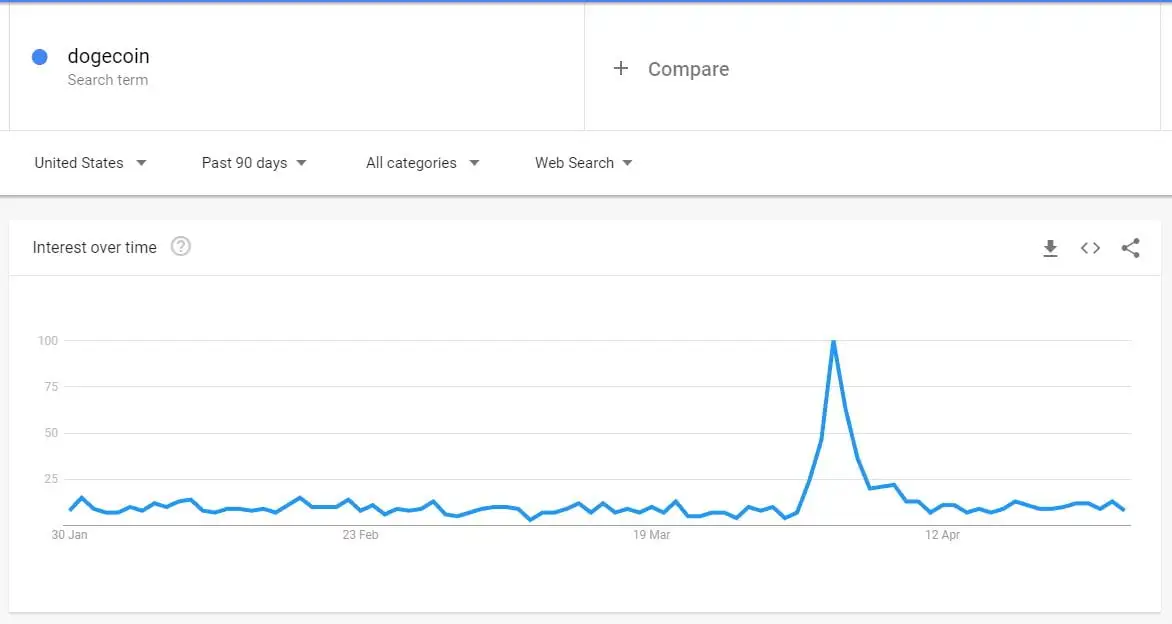Expand the Past 90 days time filter

pos(254,163)
